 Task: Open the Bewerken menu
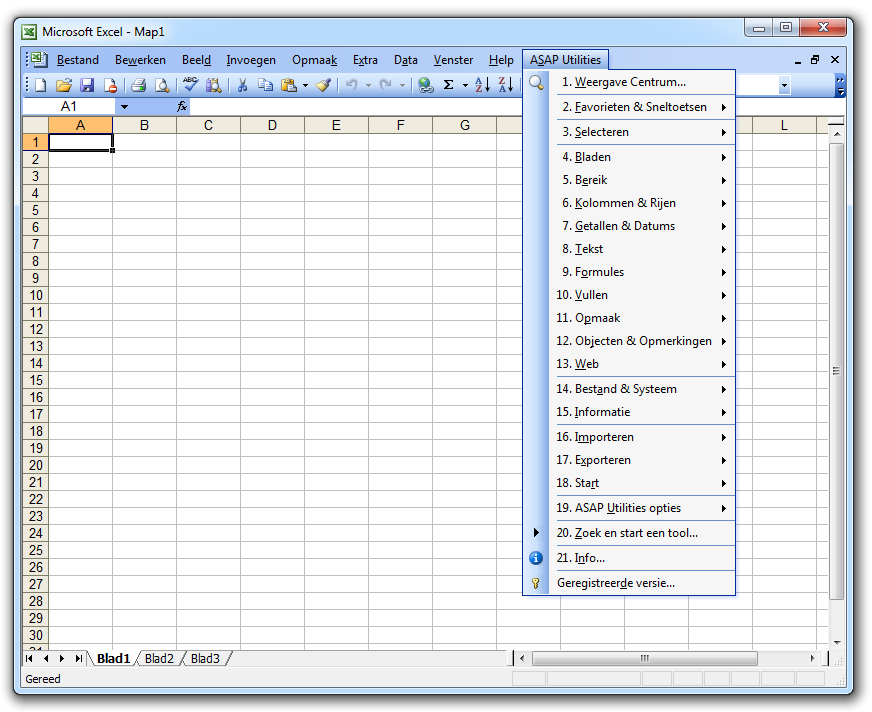(x=140, y=60)
